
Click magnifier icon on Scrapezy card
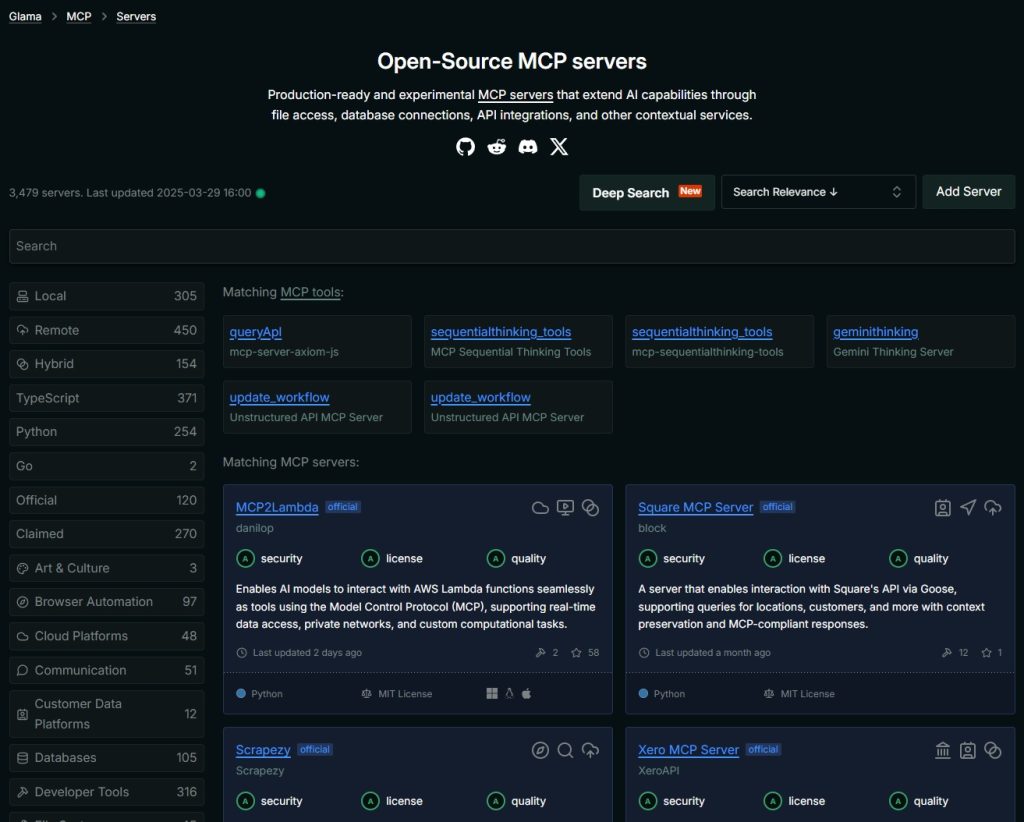pyautogui.click(x=565, y=750)
